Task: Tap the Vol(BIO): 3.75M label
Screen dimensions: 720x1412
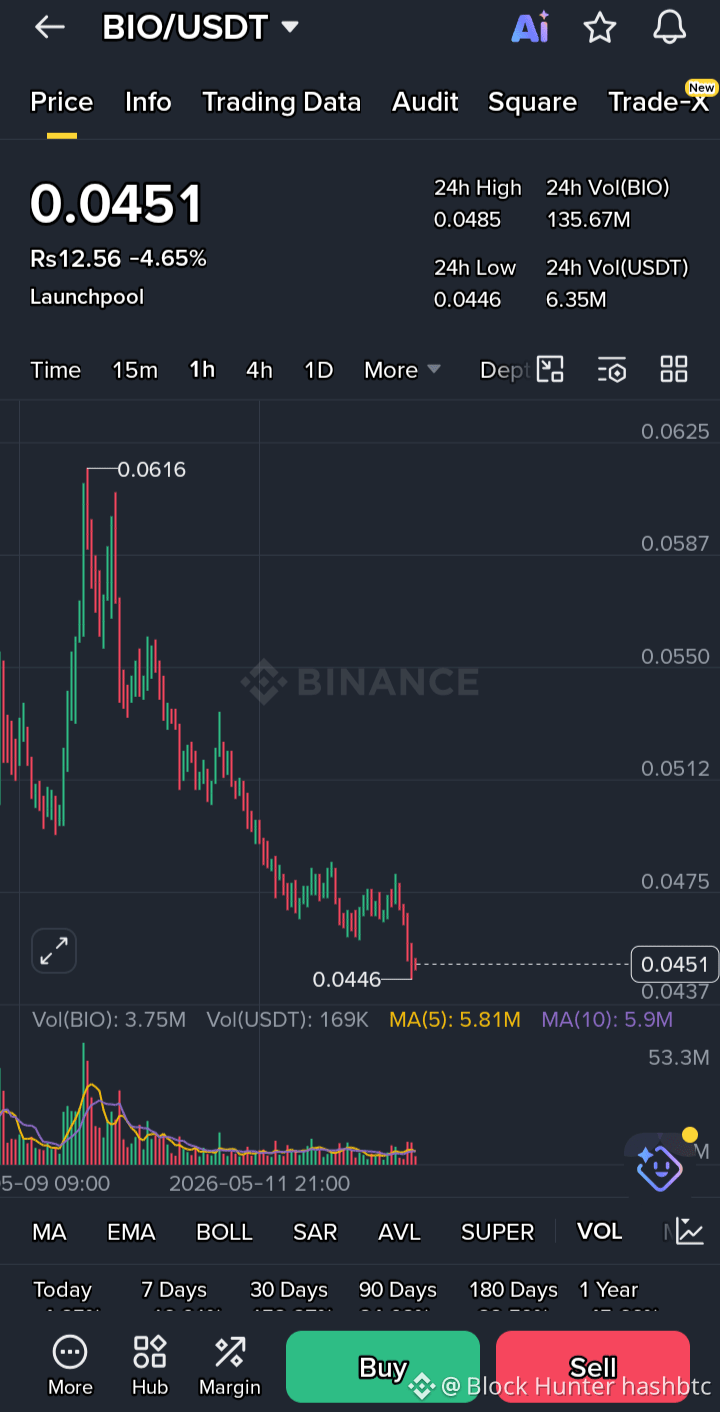Action: (109, 1020)
